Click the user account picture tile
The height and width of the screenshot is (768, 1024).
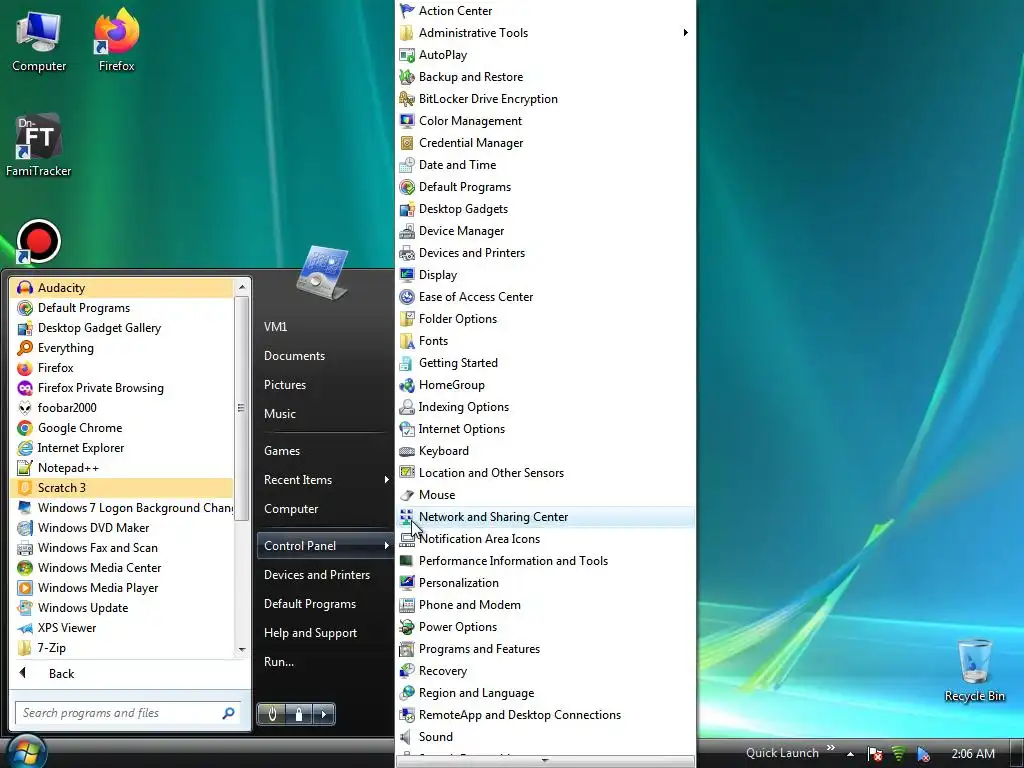coord(323,272)
